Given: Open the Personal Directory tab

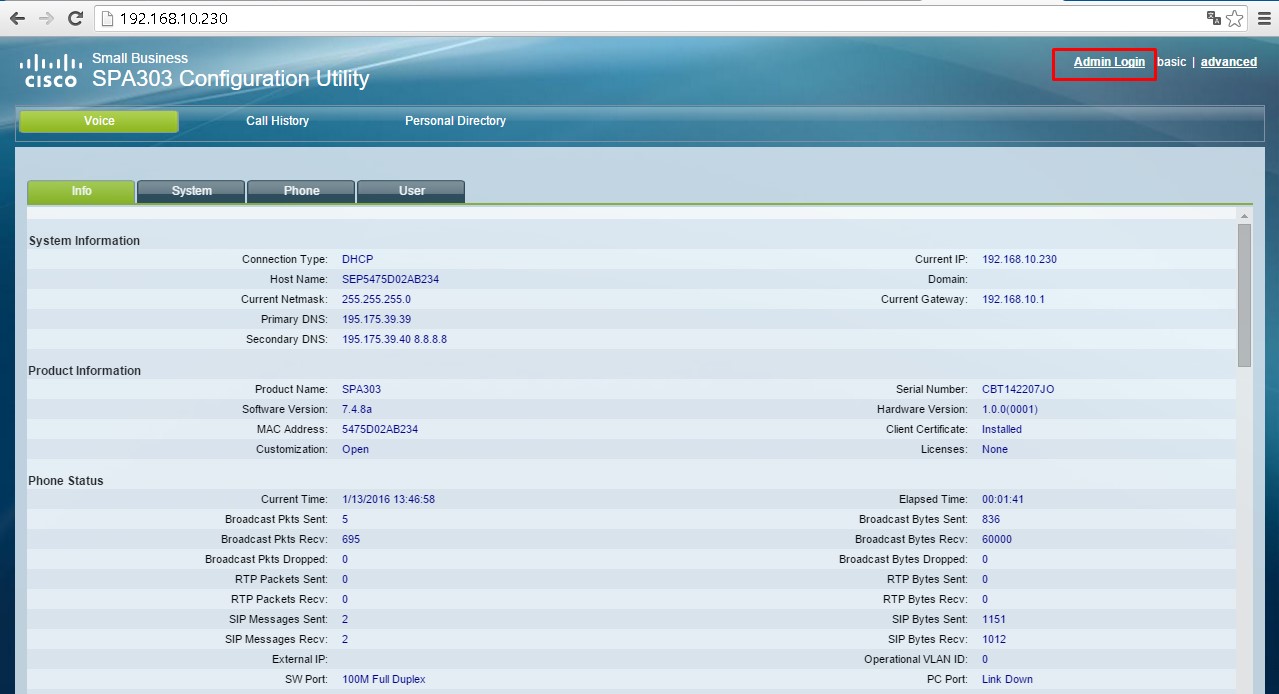Looking at the screenshot, I should click(455, 121).
